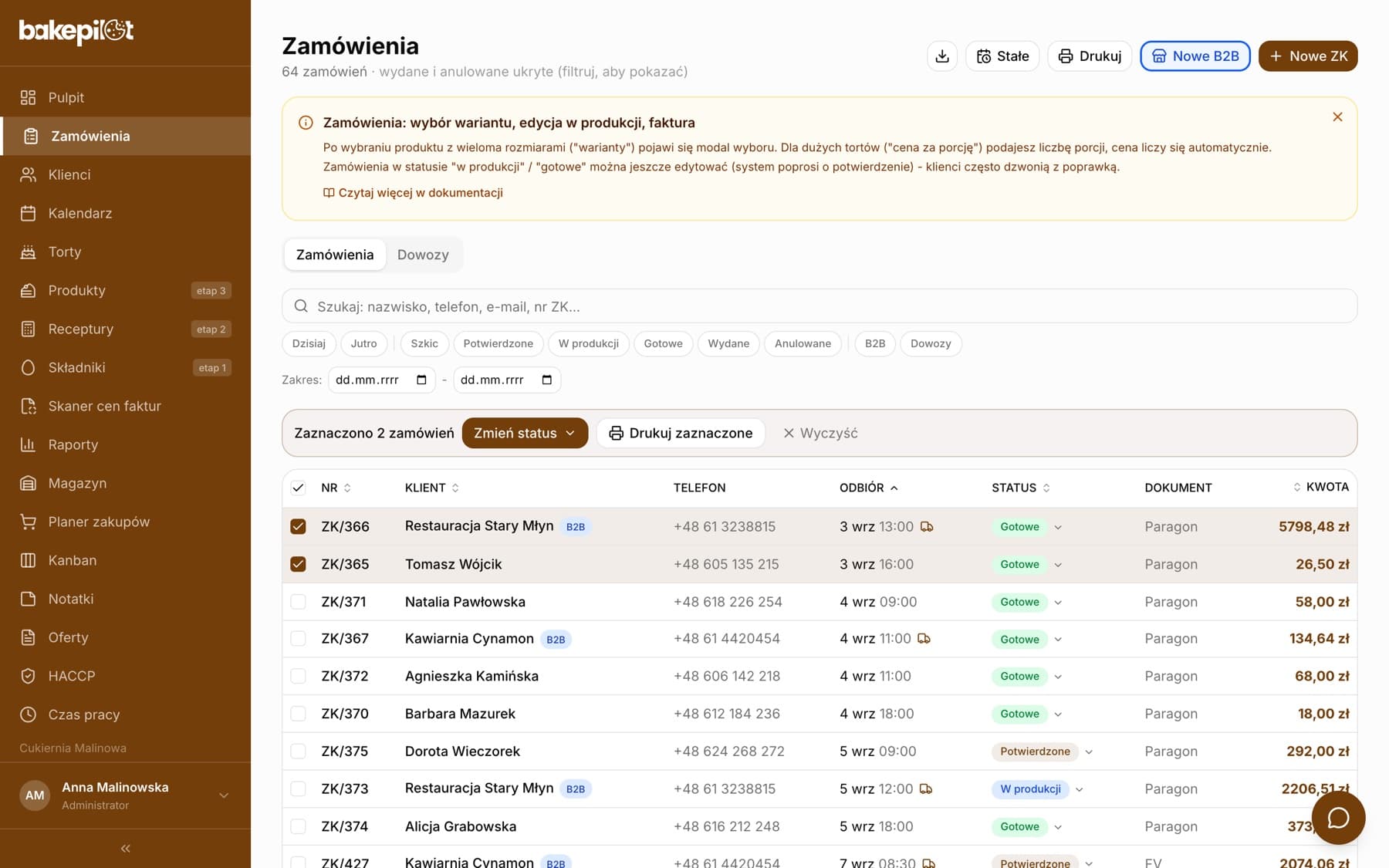This screenshot has height=868, width=1389.
Task: Click the download export icon button
Action: [941, 56]
